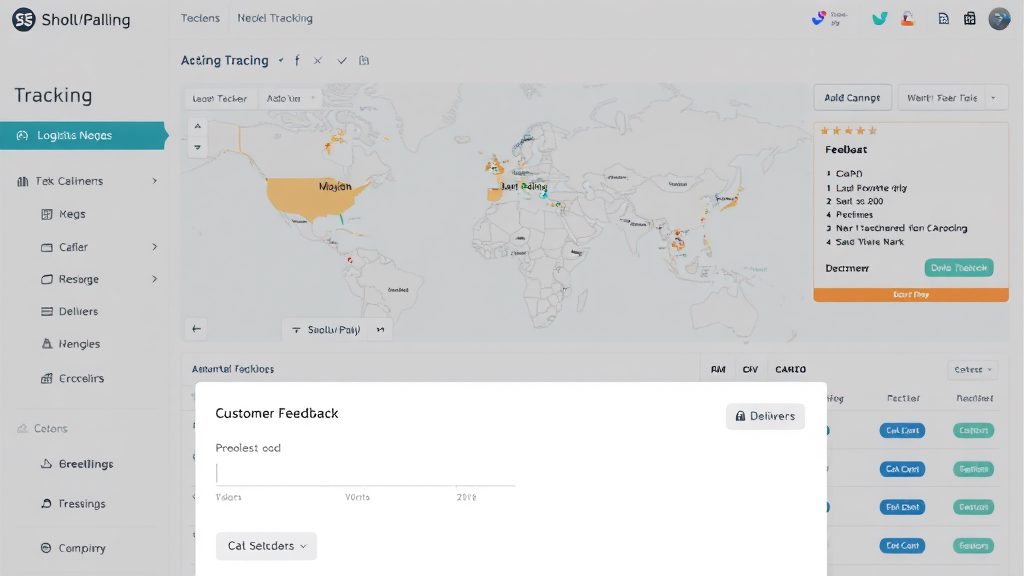Click the Aold Canngt button
This screenshot has width=1024, height=576.
coord(852,98)
